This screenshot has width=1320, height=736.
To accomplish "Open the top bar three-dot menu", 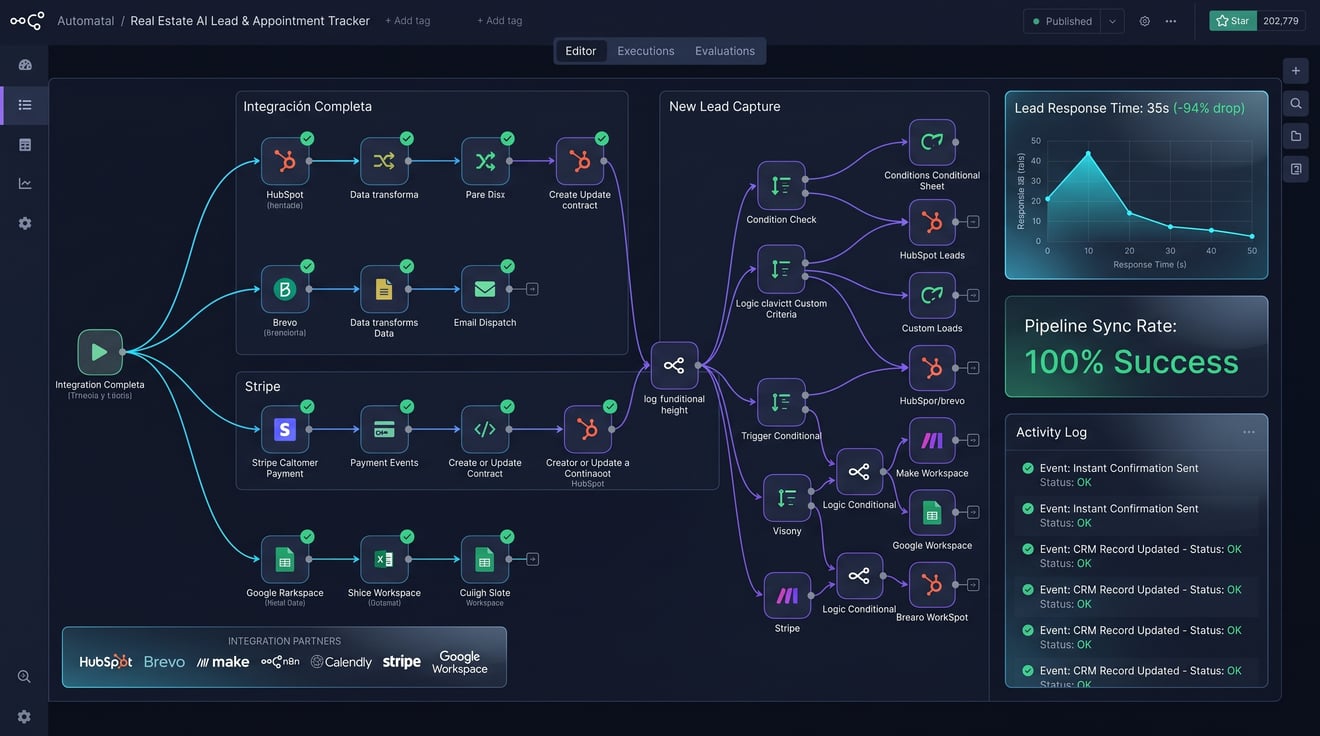I will click(1171, 21).
